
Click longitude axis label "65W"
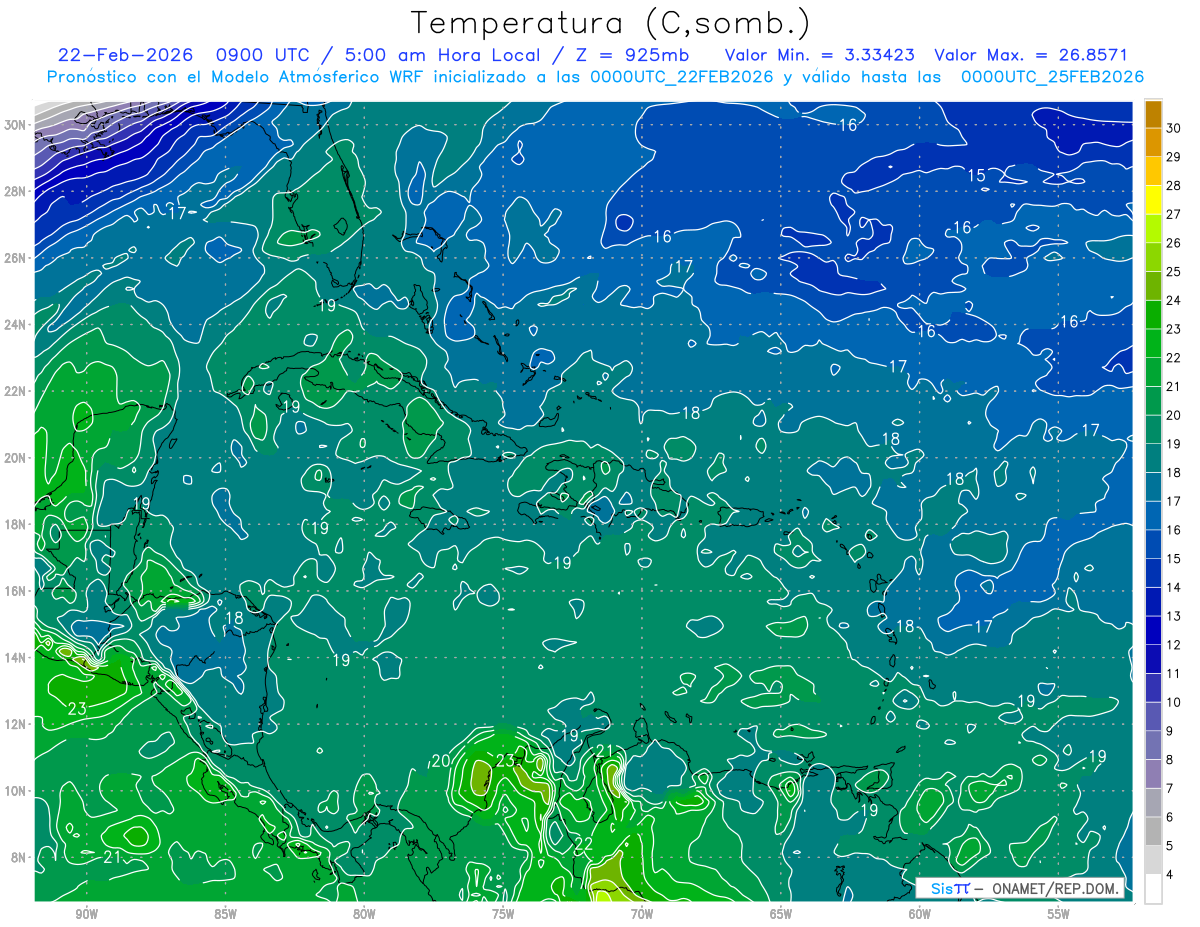[x=781, y=914]
